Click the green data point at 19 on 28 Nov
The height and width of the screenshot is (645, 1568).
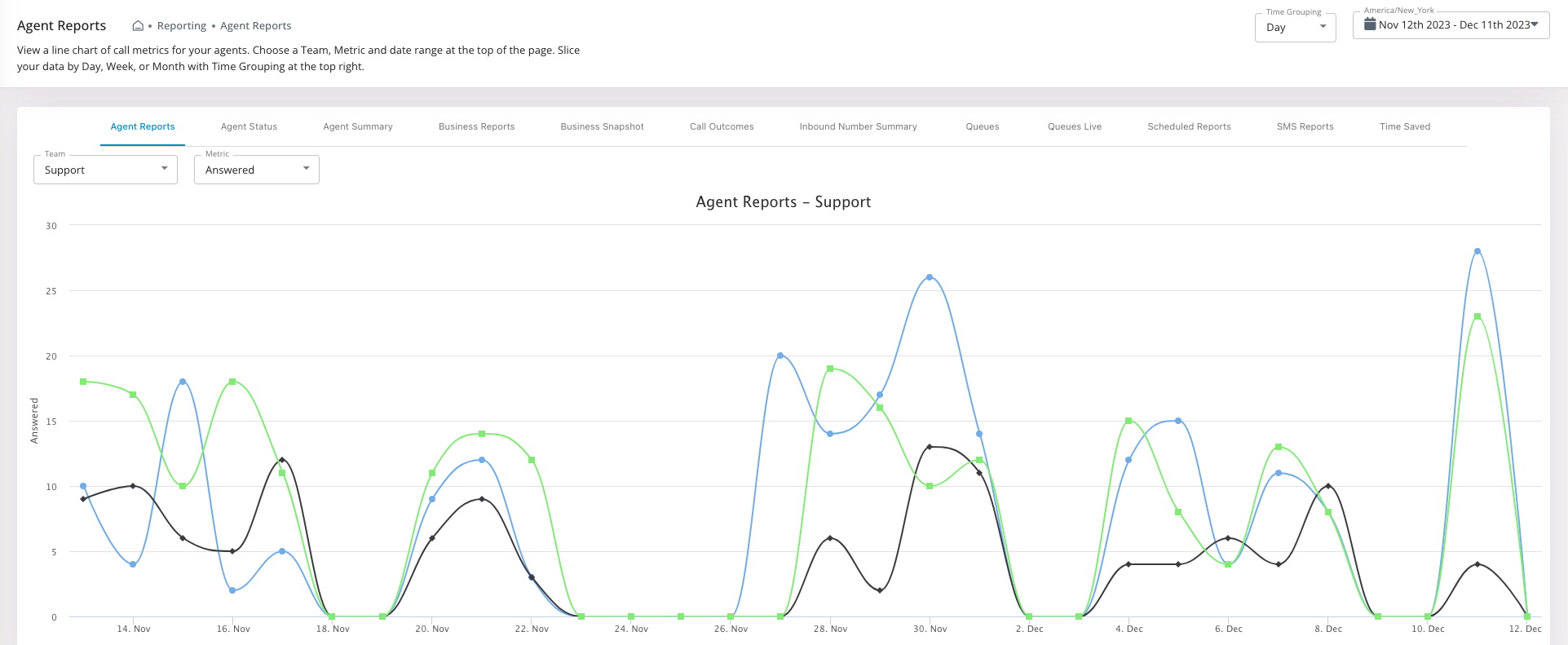(x=830, y=369)
